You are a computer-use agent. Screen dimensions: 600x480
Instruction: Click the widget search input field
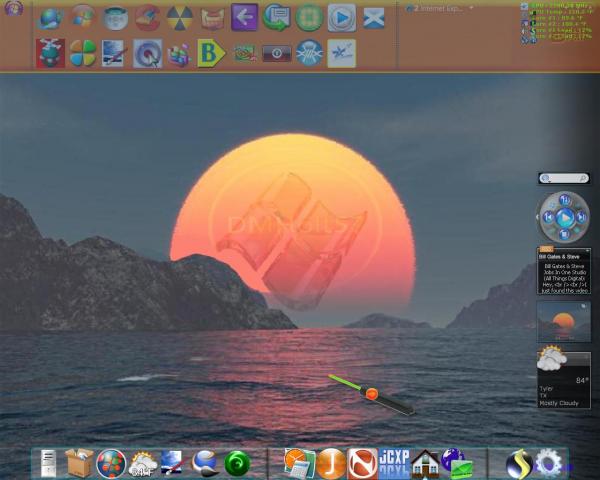tap(563, 178)
